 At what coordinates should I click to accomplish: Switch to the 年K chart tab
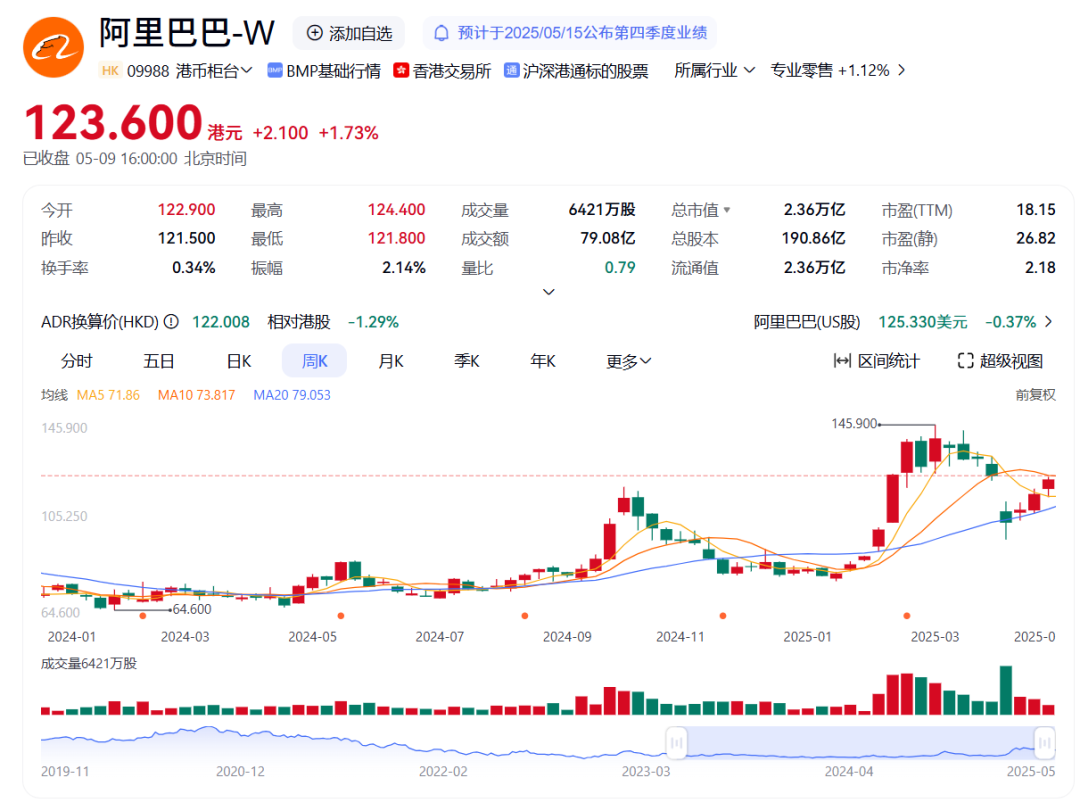pyautogui.click(x=543, y=361)
